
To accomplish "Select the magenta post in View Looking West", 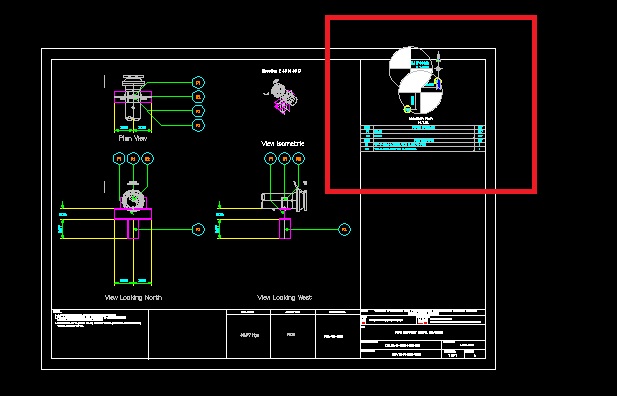I will tap(285, 228).
